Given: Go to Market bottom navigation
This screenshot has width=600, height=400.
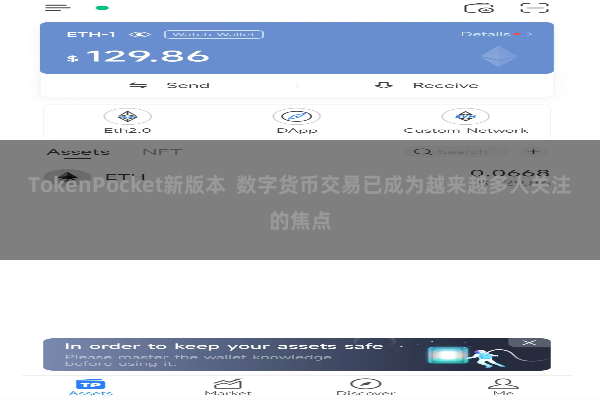Looking at the screenshot, I should [x=228, y=387].
